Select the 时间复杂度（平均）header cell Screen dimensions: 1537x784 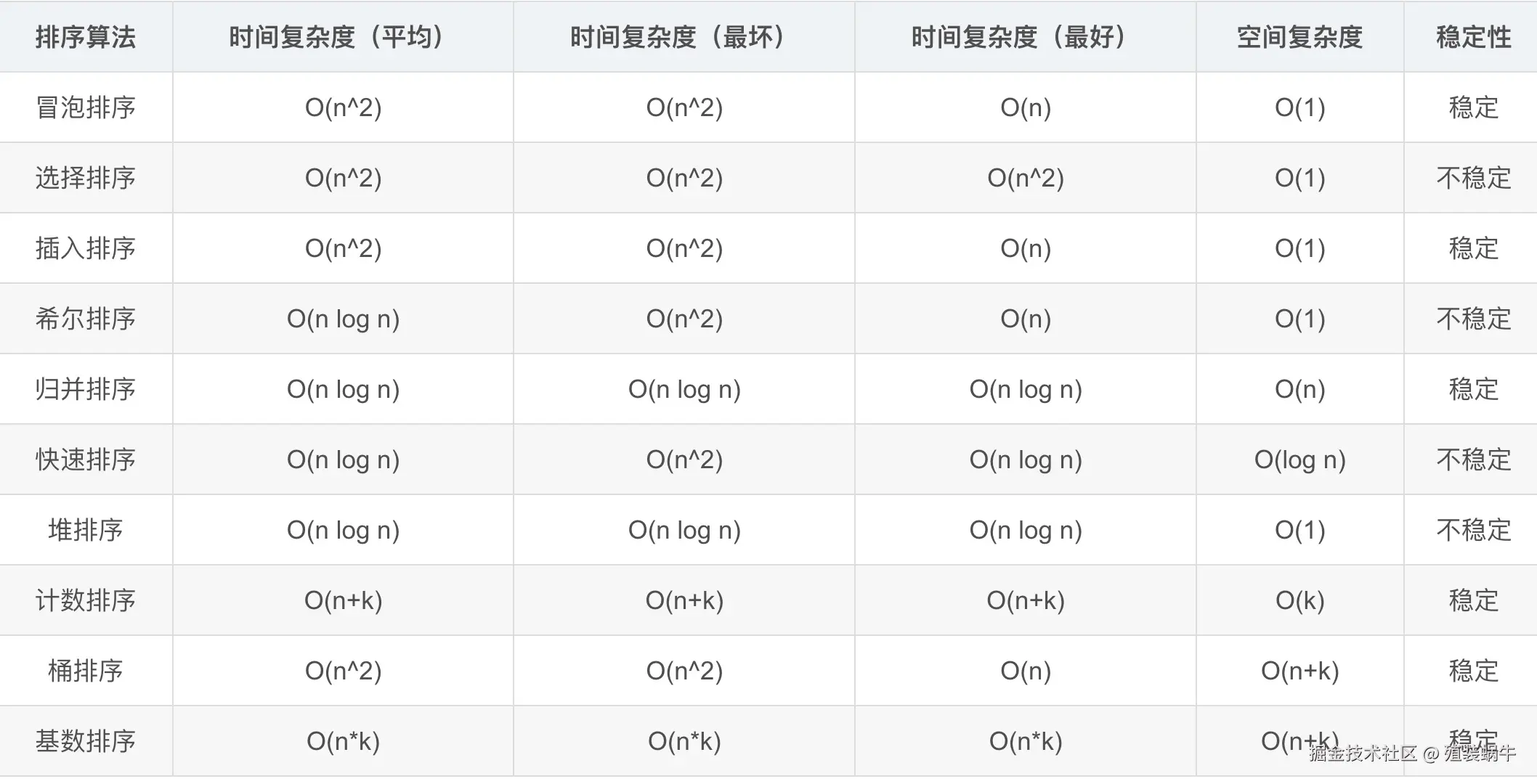343,37
